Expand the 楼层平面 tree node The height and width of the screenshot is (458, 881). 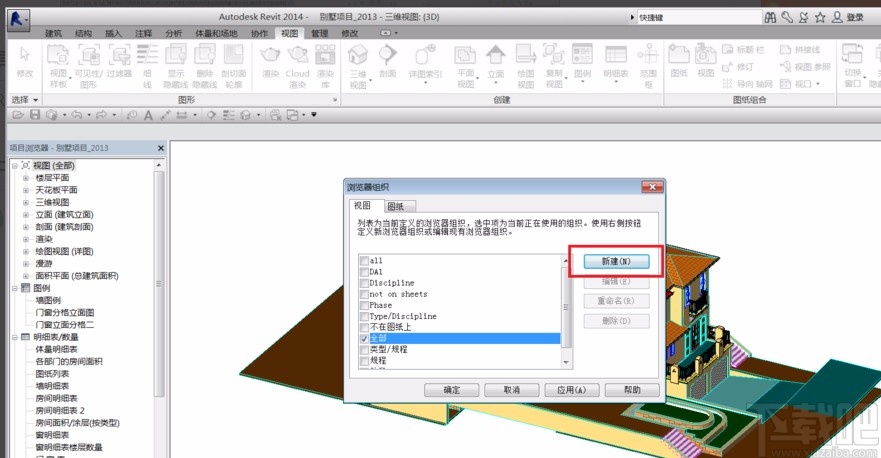pos(27,177)
